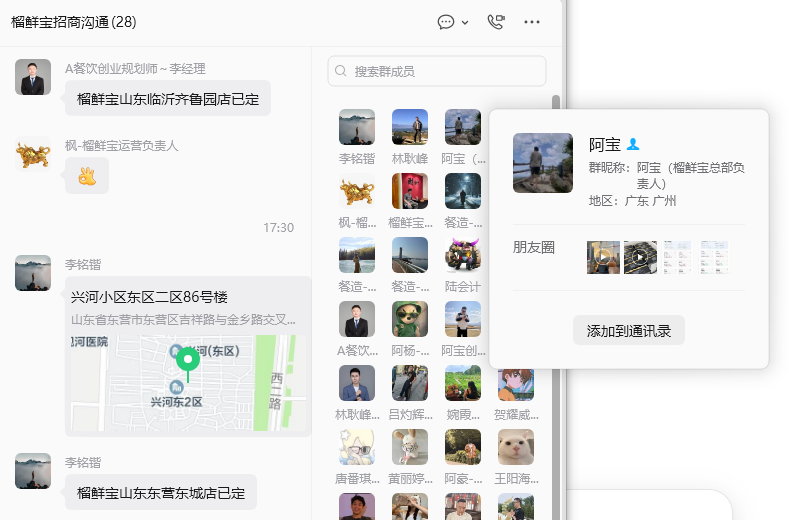Click message 榴鲜宝山东临沂齐鲁园店已定
789x520 pixels.
click(168, 99)
